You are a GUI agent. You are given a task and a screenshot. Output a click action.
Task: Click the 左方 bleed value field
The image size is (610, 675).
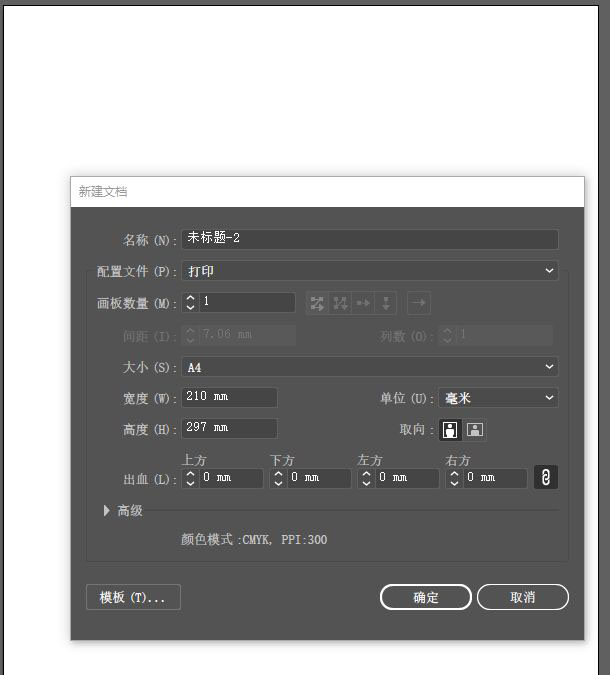(x=407, y=478)
